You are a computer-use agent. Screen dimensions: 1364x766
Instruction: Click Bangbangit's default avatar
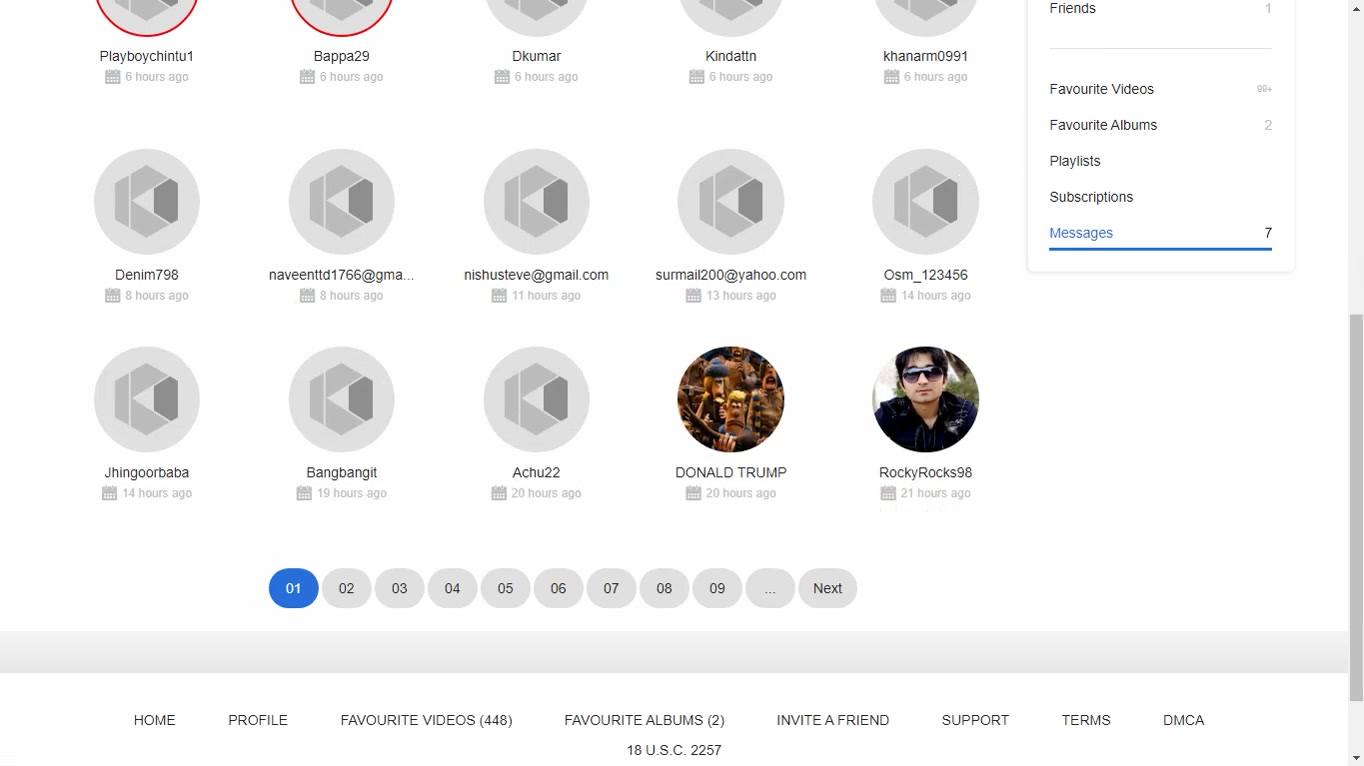coord(341,400)
